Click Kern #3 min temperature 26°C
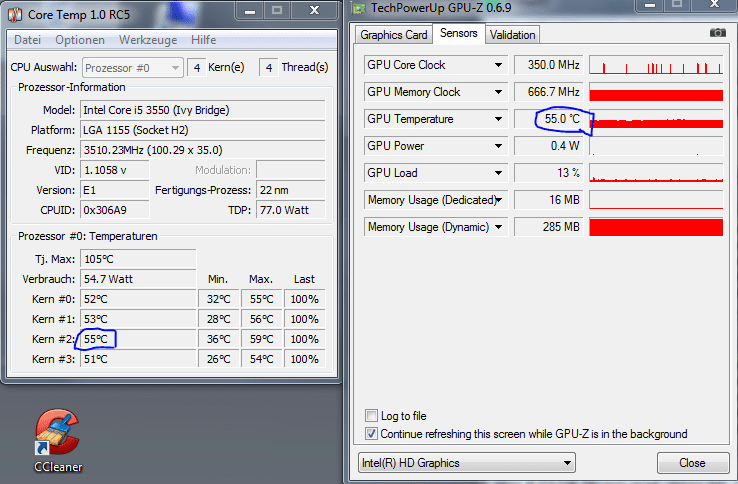Screen dimensions: 738x484 pyautogui.click(x=218, y=359)
